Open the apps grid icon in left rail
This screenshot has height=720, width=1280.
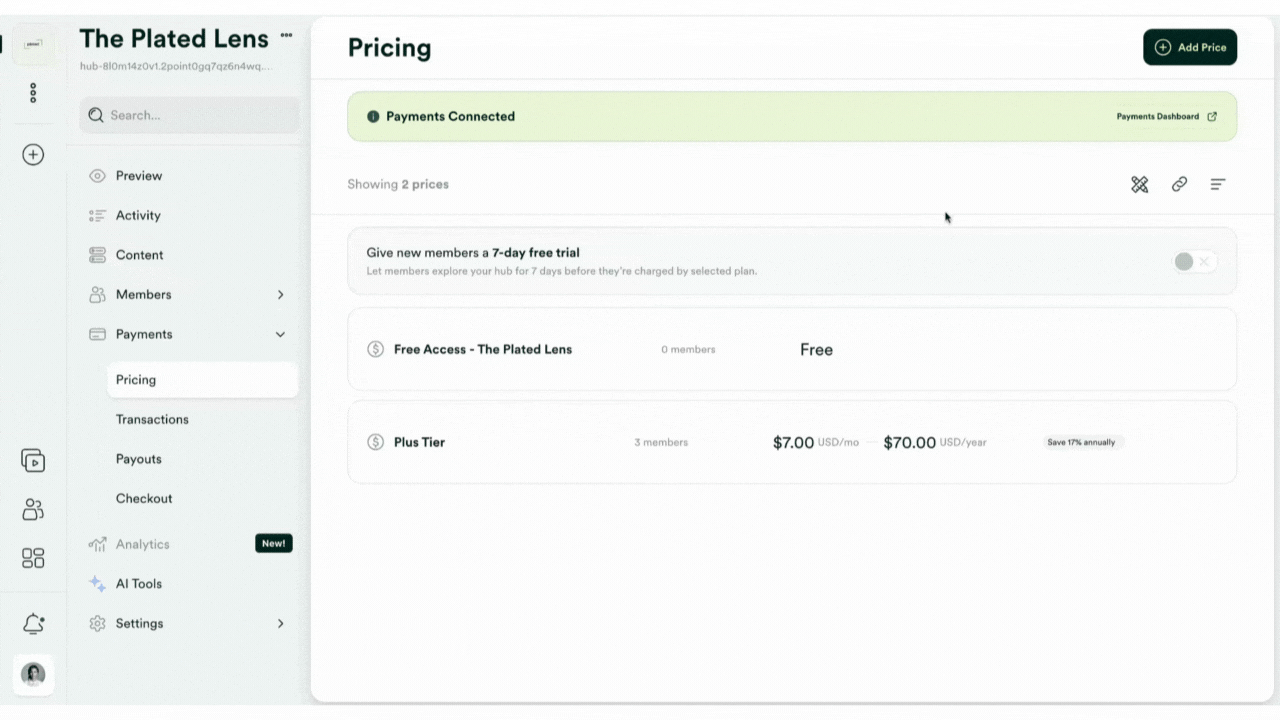click(x=33, y=558)
